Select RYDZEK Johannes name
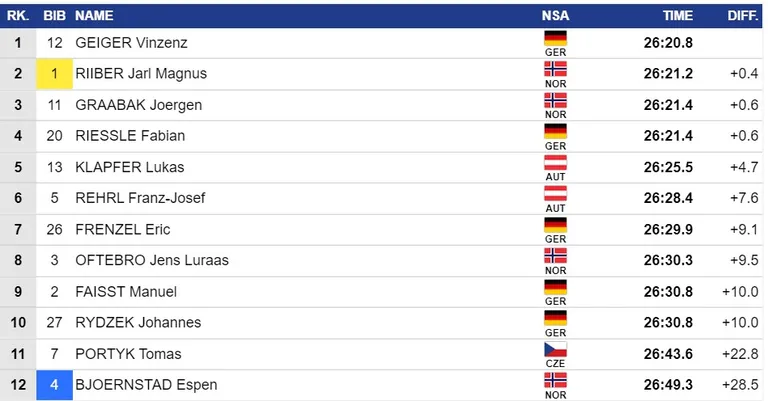This screenshot has height=401, width=768. (138, 322)
